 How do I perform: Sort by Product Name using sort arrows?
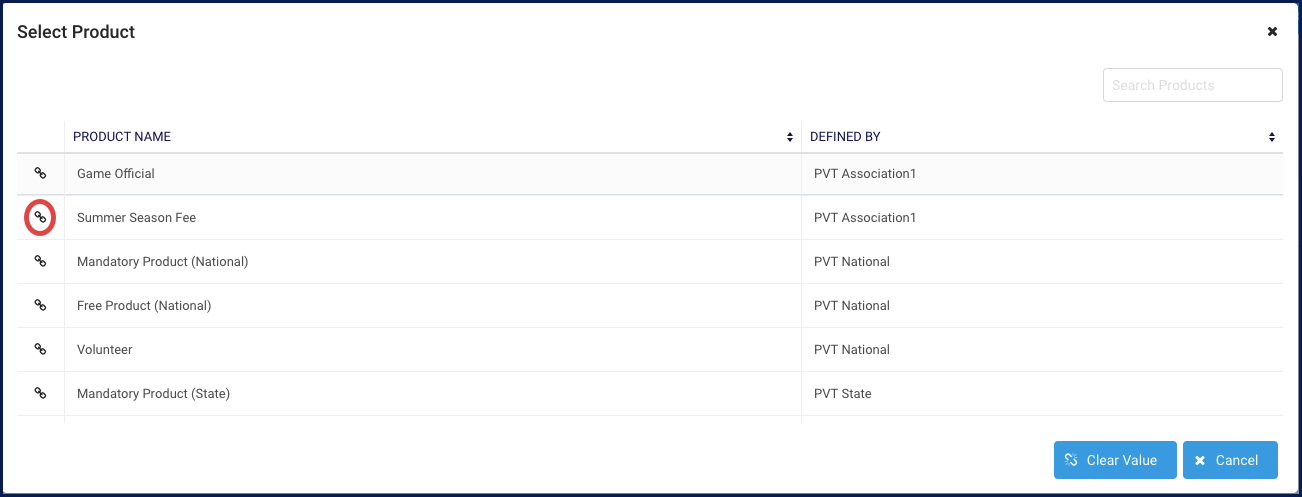(x=790, y=137)
